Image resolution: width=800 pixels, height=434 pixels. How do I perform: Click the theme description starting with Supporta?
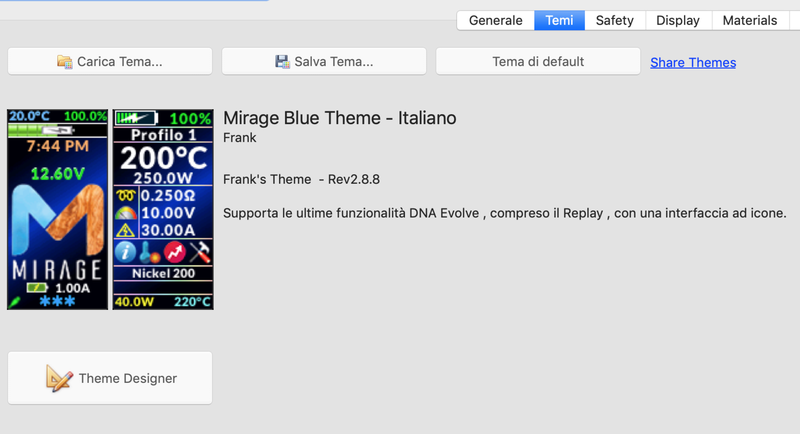(x=505, y=213)
